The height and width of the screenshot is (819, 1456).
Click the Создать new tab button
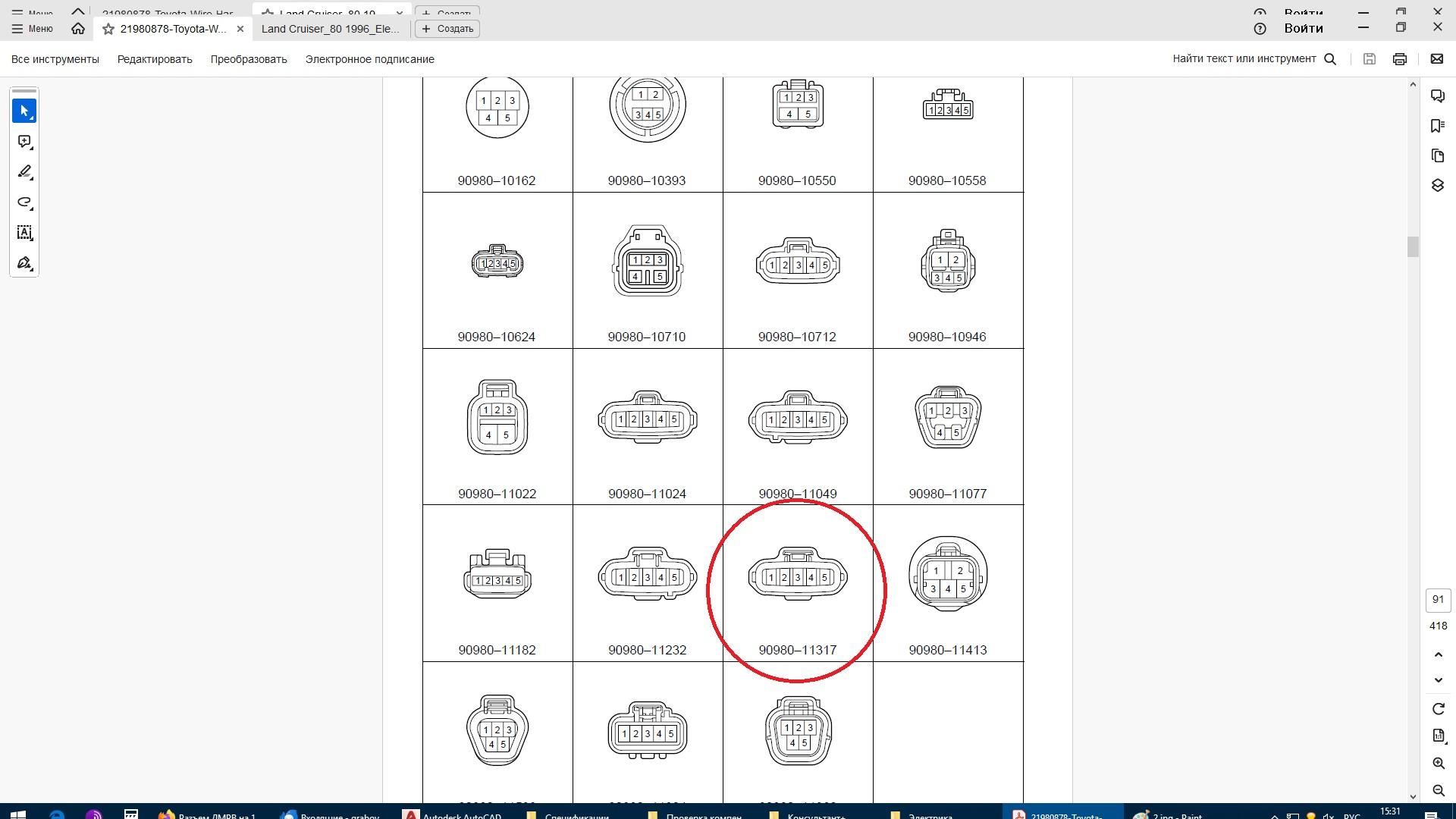pyautogui.click(x=447, y=29)
